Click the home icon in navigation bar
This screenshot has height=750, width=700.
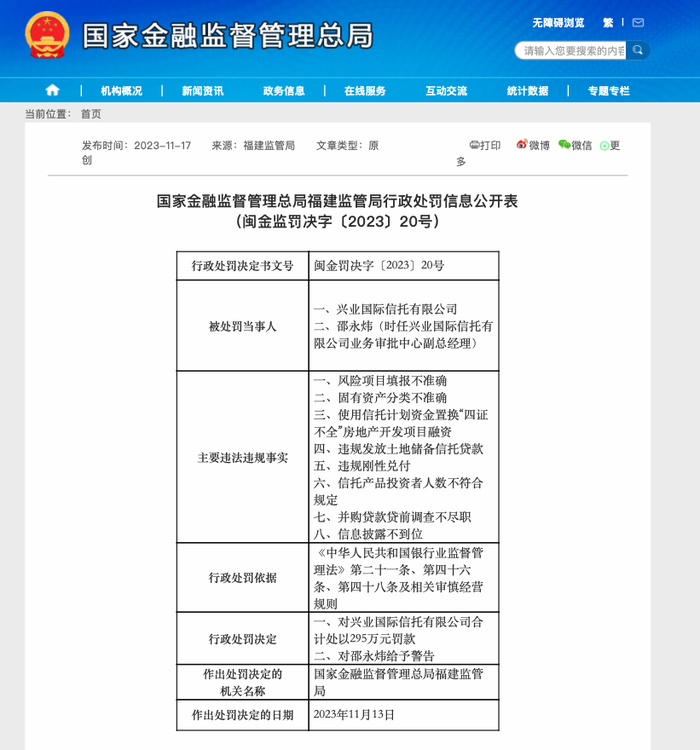pyautogui.click(x=52, y=90)
